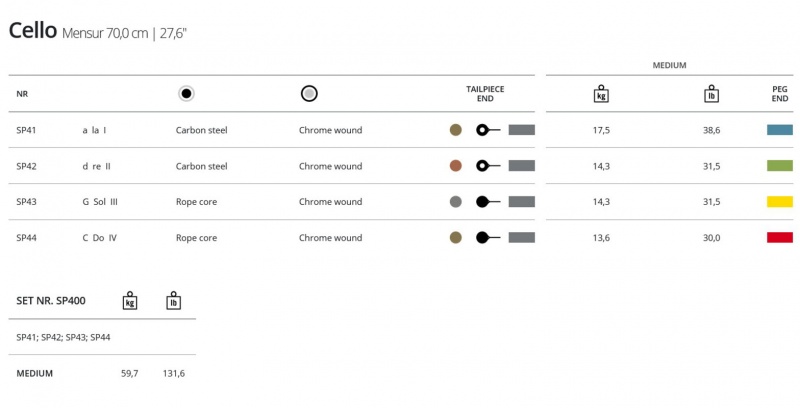Select the red peg end swatch for SP44
This screenshot has width=800, height=408.
click(x=779, y=238)
